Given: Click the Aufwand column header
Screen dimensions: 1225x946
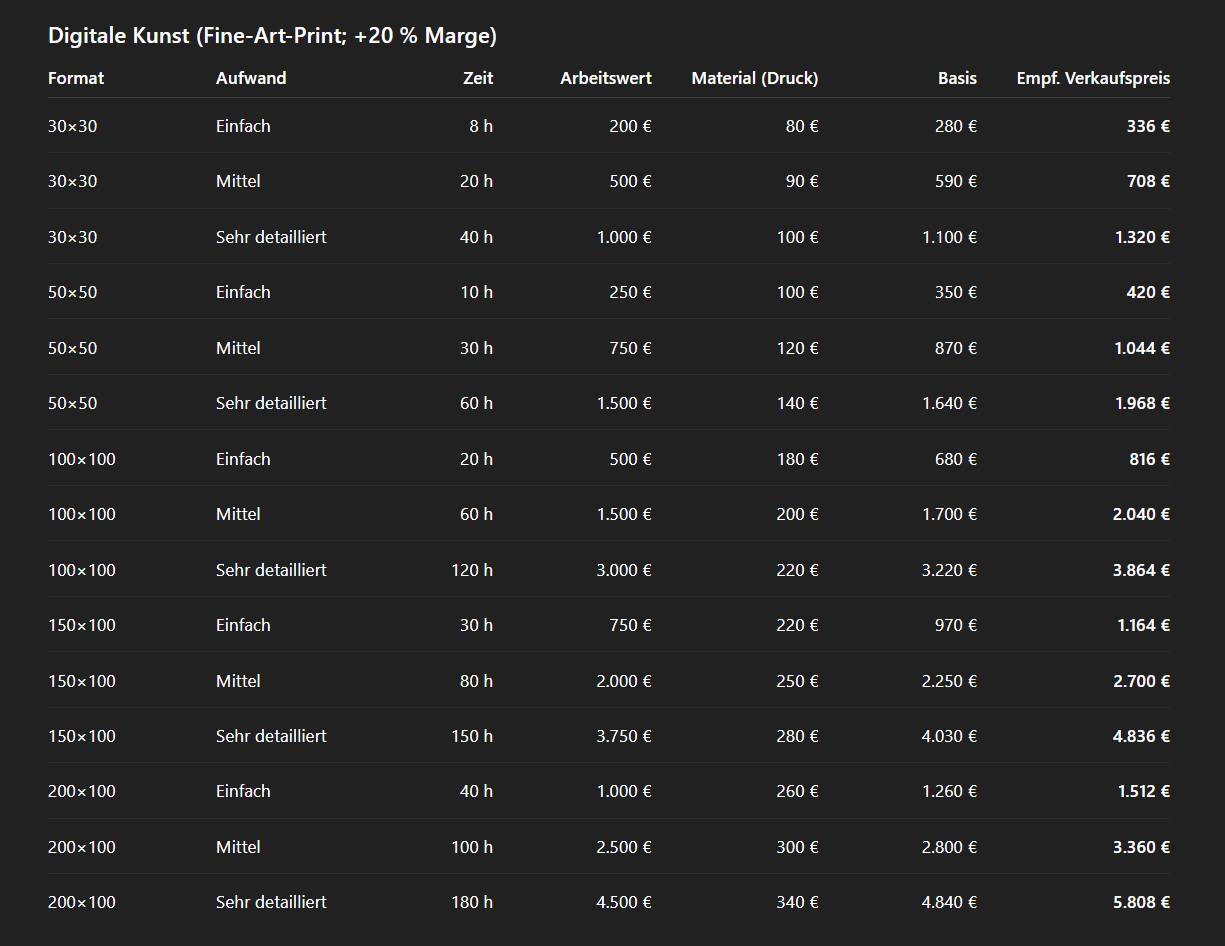Looking at the screenshot, I should (x=251, y=78).
